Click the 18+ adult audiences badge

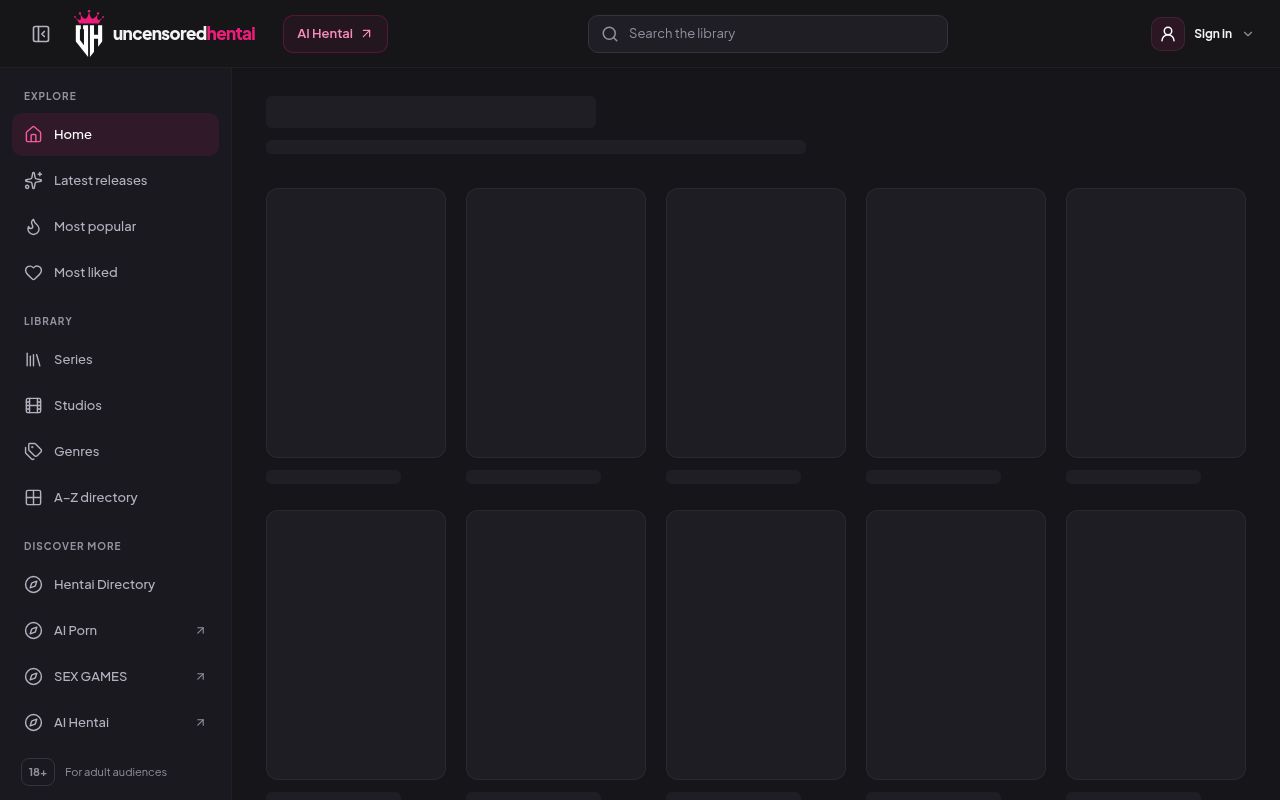coord(38,772)
